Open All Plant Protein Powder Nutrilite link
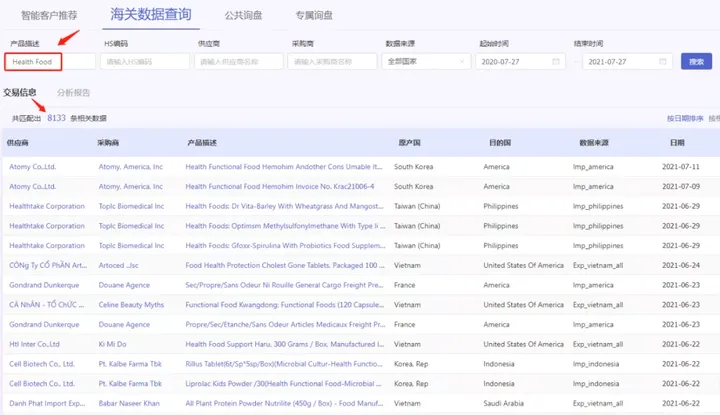The width and height of the screenshot is (720, 415). pos(284,404)
